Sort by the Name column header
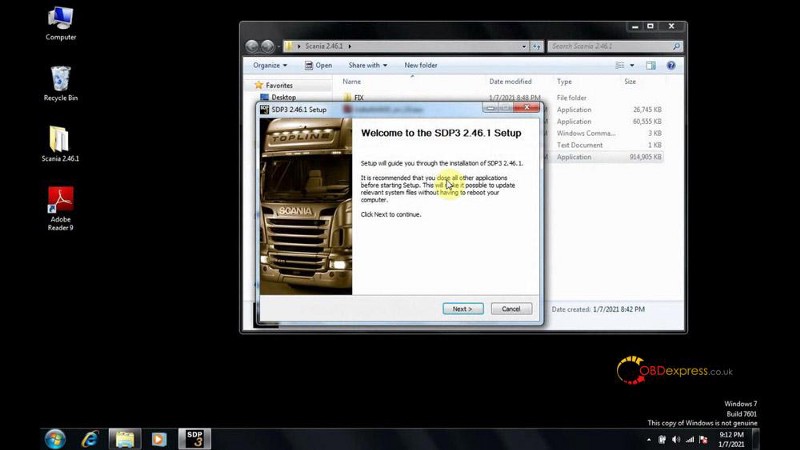 [x=352, y=82]
